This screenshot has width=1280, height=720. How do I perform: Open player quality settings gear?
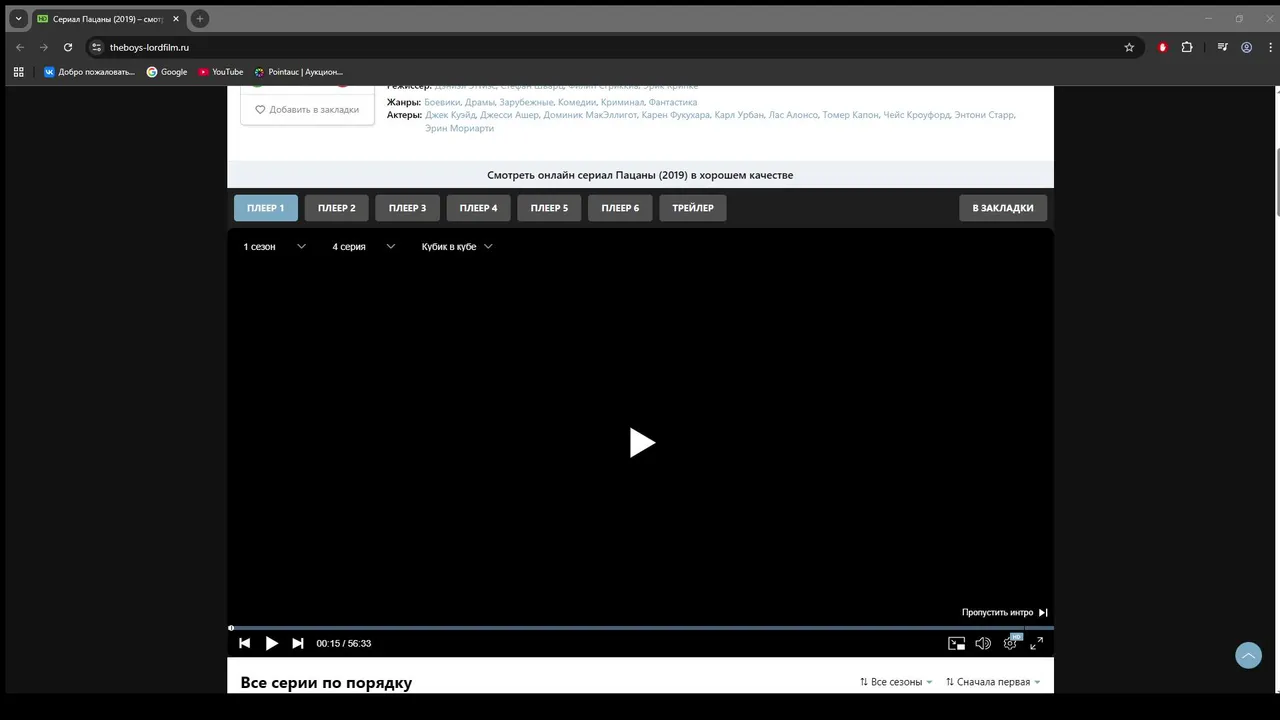(x=1010, y=643)
